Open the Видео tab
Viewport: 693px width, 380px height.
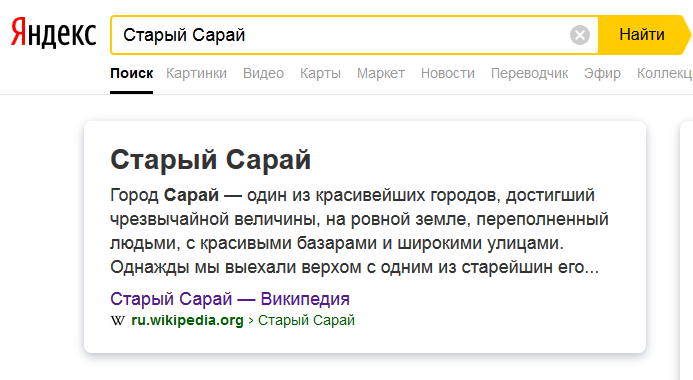pos(263,73)
